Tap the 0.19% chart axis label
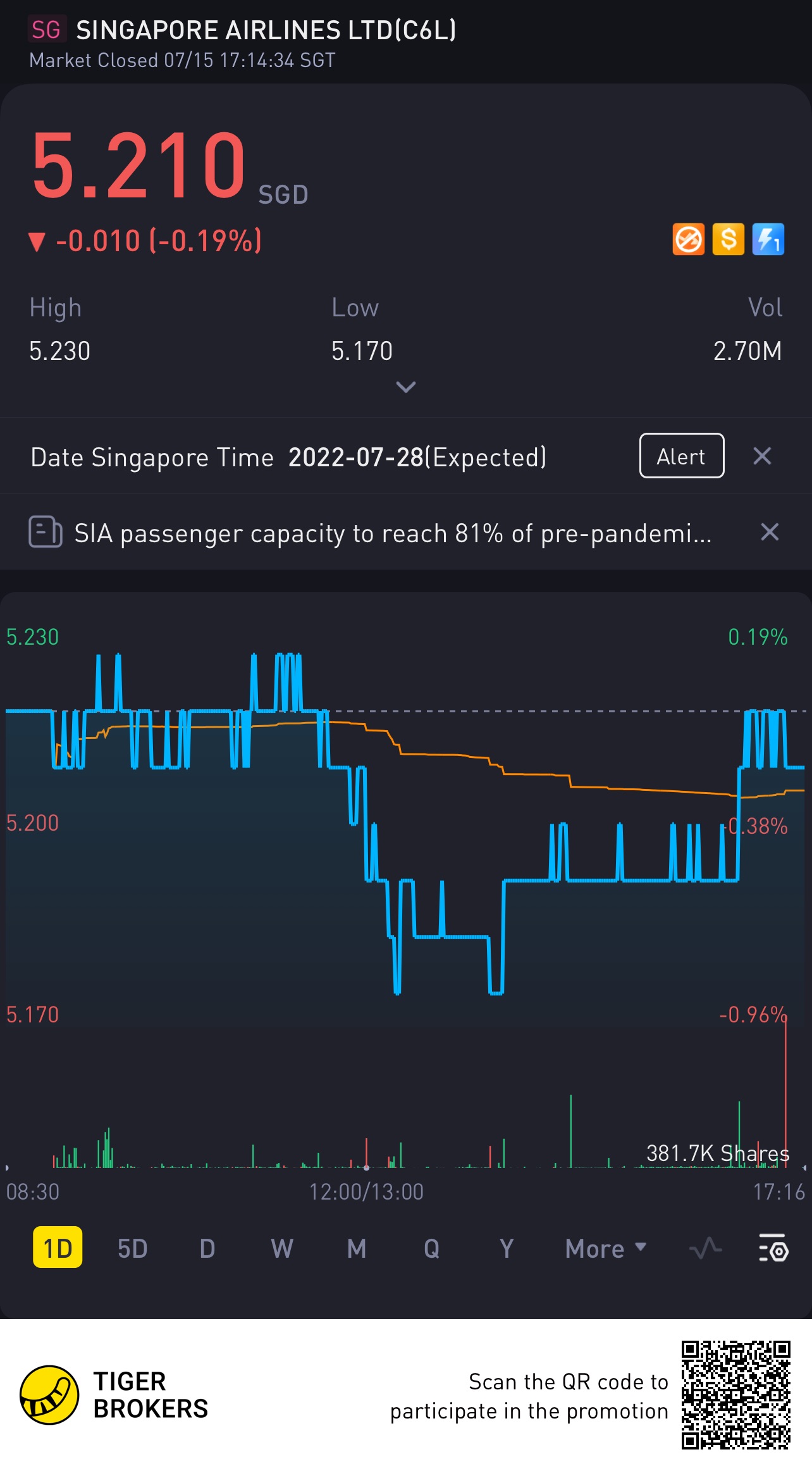This screenshot has width=812, height=1471. pos(758,637)
